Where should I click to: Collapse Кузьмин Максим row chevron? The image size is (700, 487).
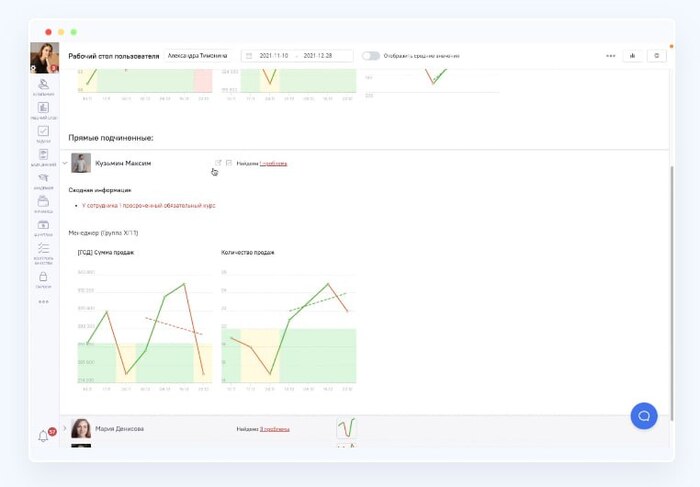tap(65, 163)
